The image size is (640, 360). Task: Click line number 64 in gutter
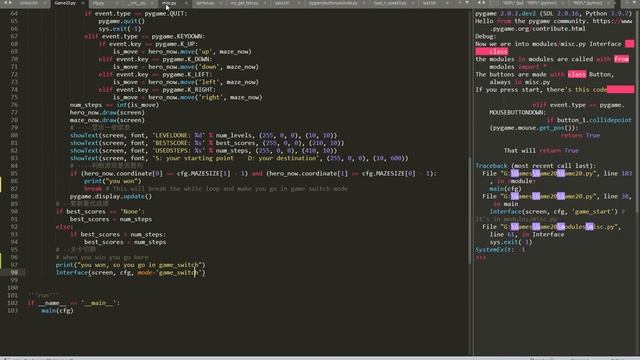[x=14, y=13]
